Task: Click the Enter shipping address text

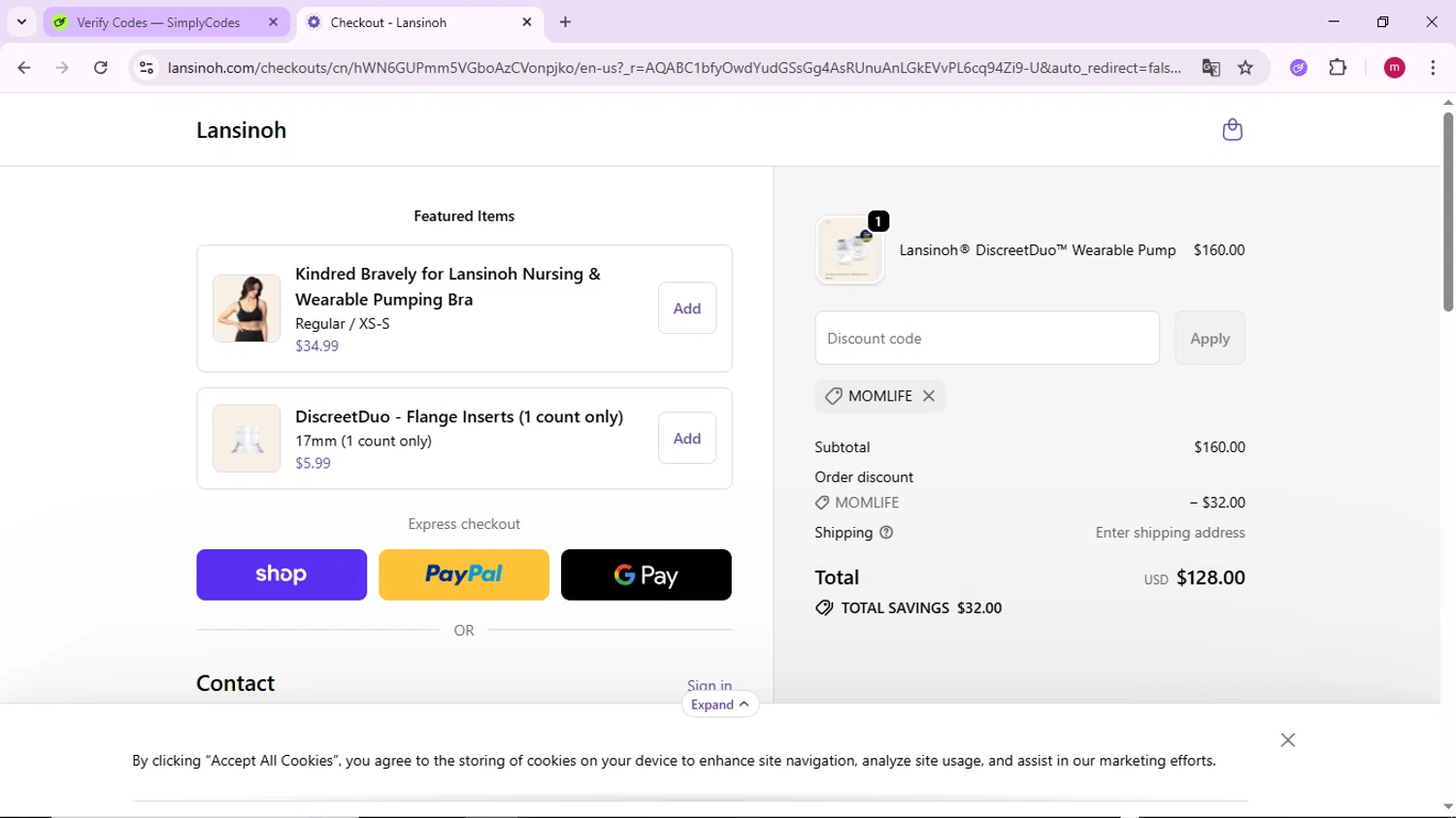Action: point(1170,533)
